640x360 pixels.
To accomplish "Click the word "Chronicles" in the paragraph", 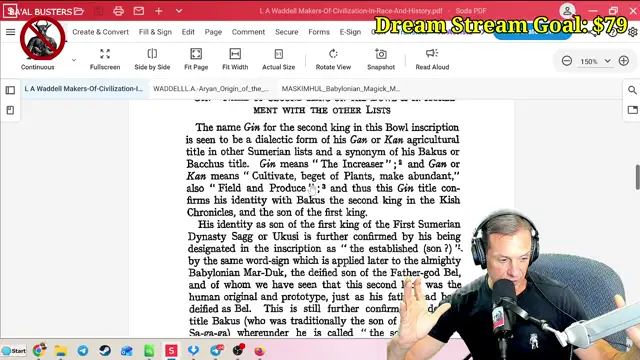I will [210, 212].
